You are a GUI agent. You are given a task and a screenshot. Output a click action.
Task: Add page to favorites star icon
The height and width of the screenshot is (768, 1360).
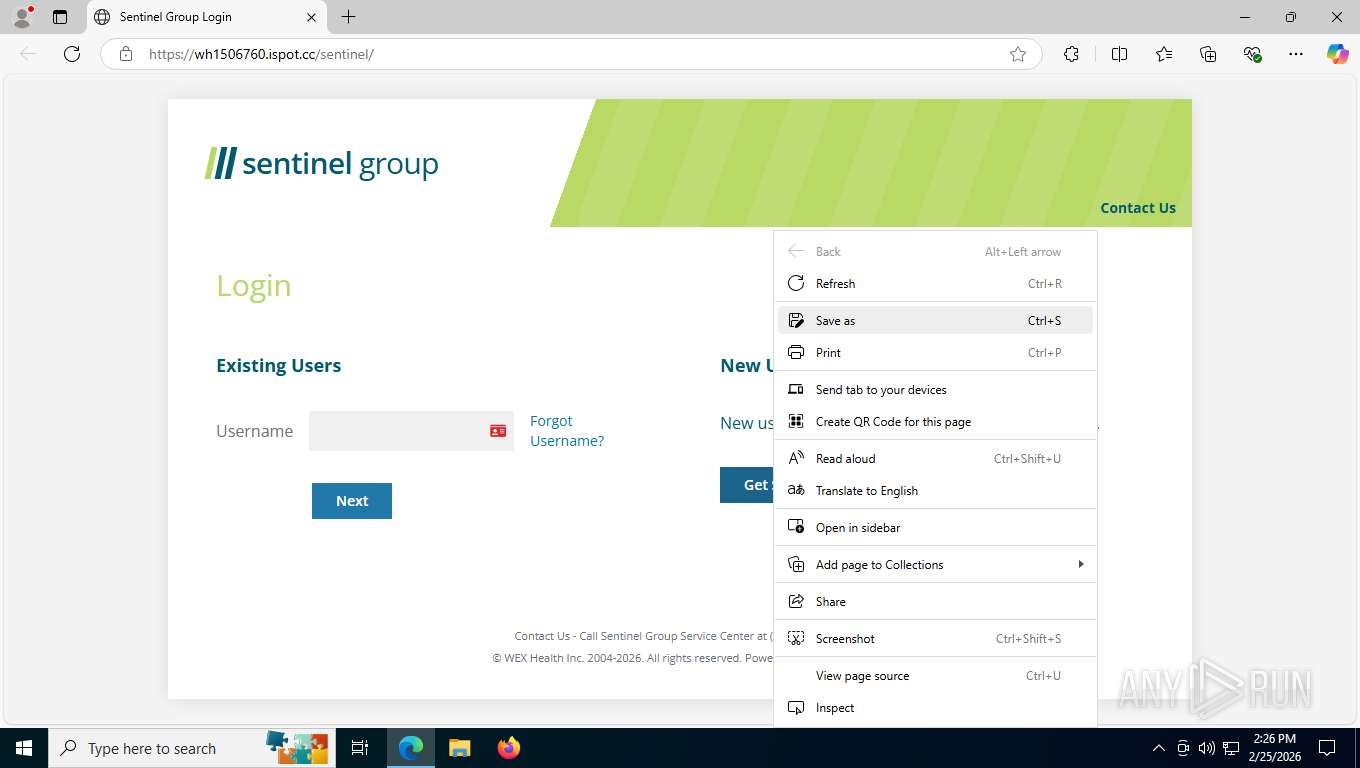1018,54
